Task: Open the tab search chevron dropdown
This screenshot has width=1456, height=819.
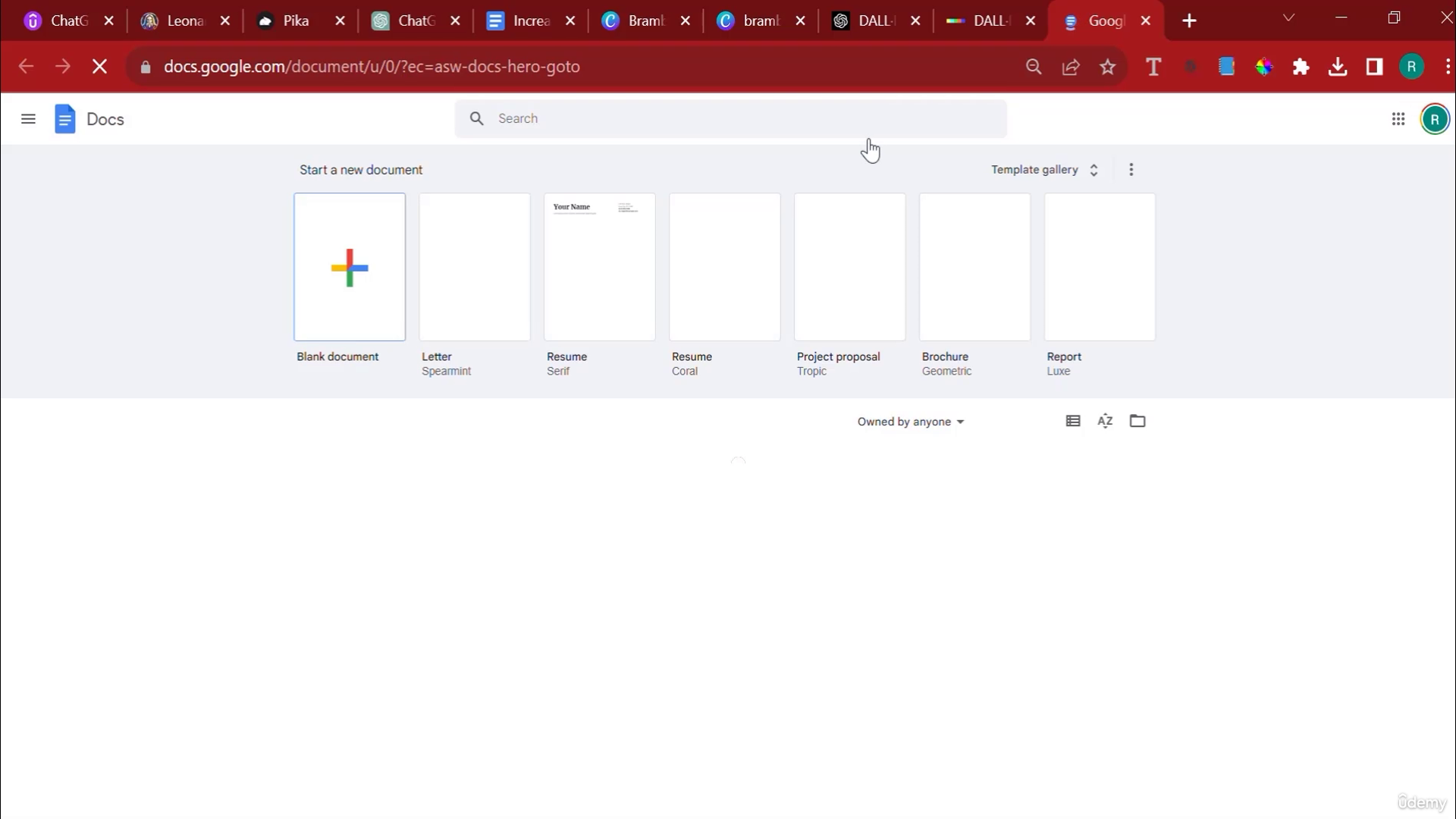Action: (x=1288, y=18)
